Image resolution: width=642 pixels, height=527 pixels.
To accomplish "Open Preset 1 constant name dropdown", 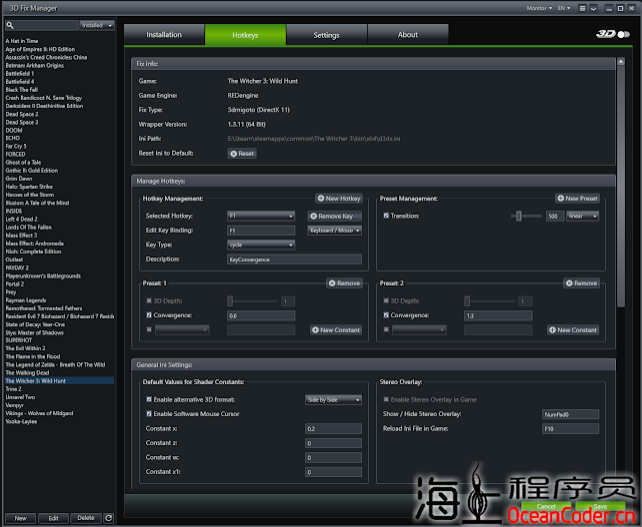I will click(x=182, y=330).
